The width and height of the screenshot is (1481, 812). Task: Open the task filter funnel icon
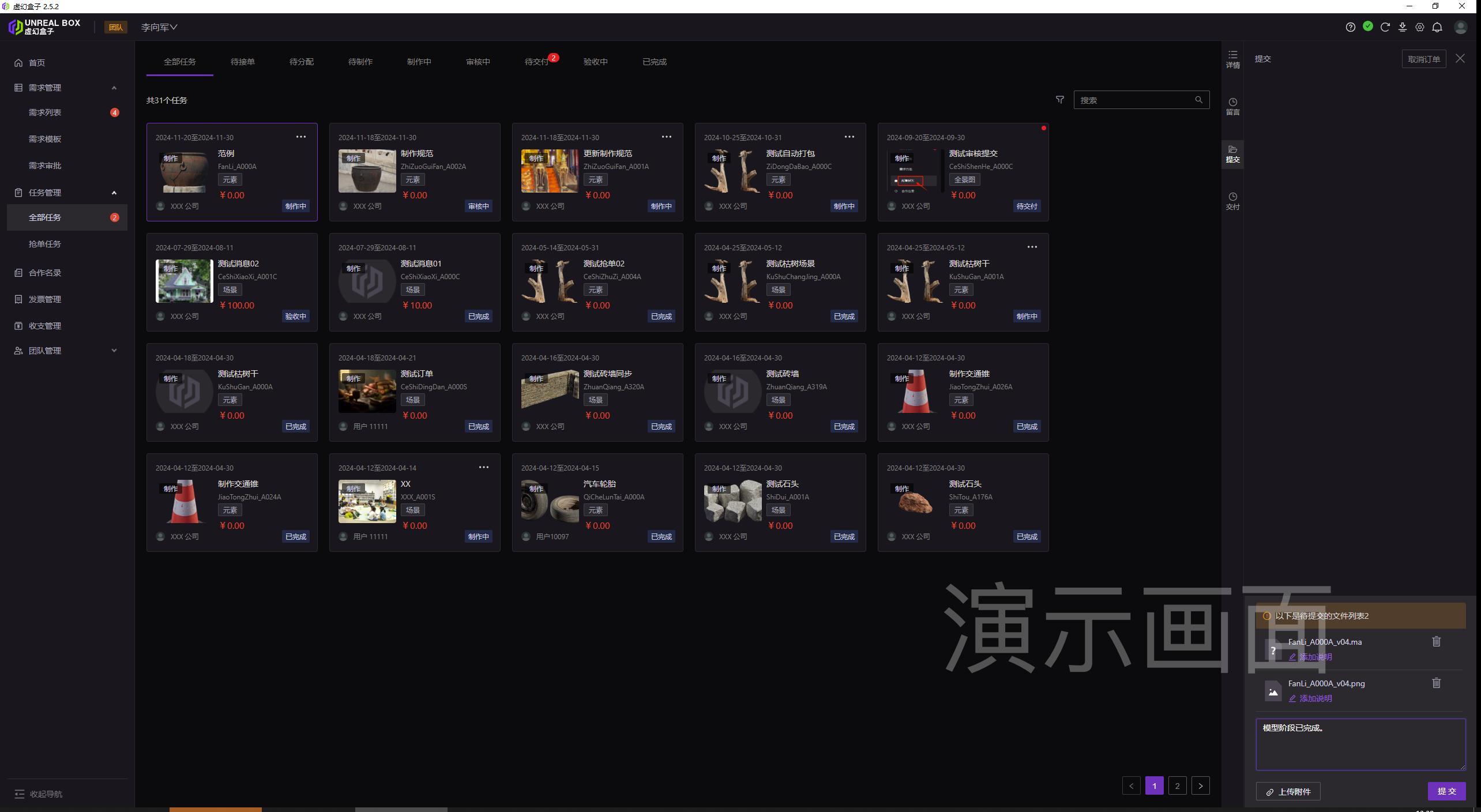[1059, 100]
